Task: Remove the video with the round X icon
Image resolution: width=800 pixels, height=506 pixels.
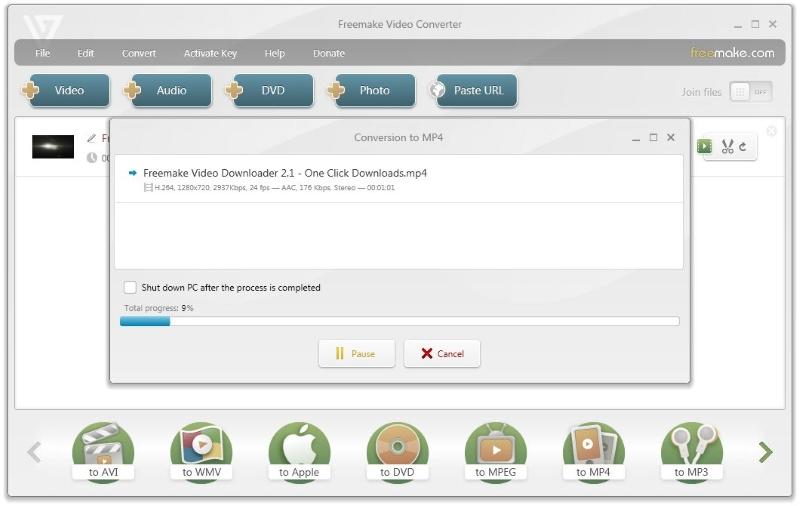Action: click(771, 131)
